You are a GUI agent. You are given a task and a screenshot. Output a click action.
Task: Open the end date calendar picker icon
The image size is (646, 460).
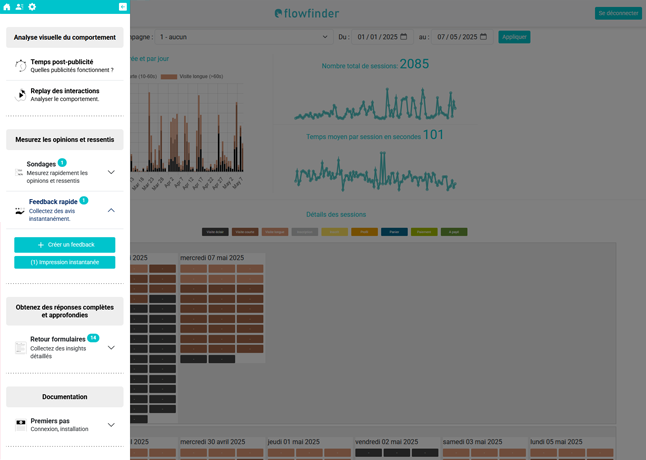coord(484,37)
